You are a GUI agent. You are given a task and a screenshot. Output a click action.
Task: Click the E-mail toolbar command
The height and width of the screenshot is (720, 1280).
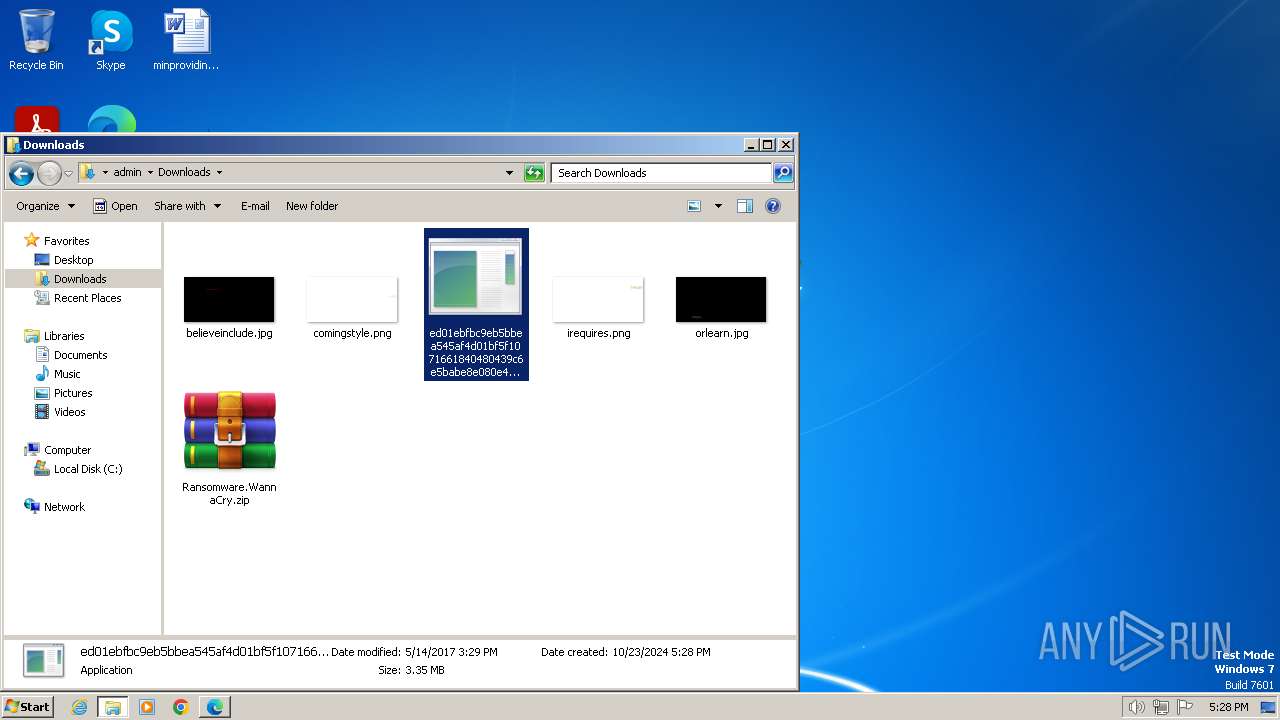coord(255,206)
